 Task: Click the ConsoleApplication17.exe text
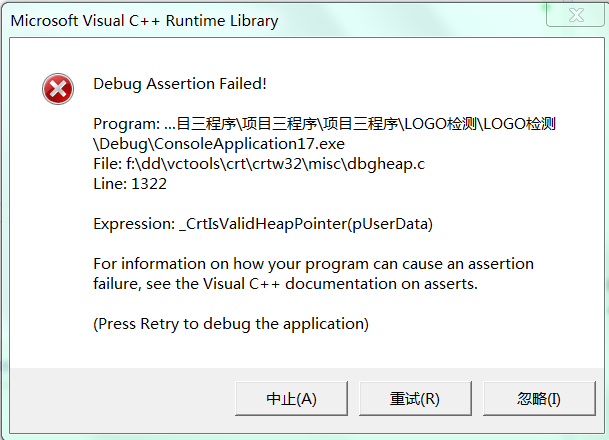[x=249, y=144]
